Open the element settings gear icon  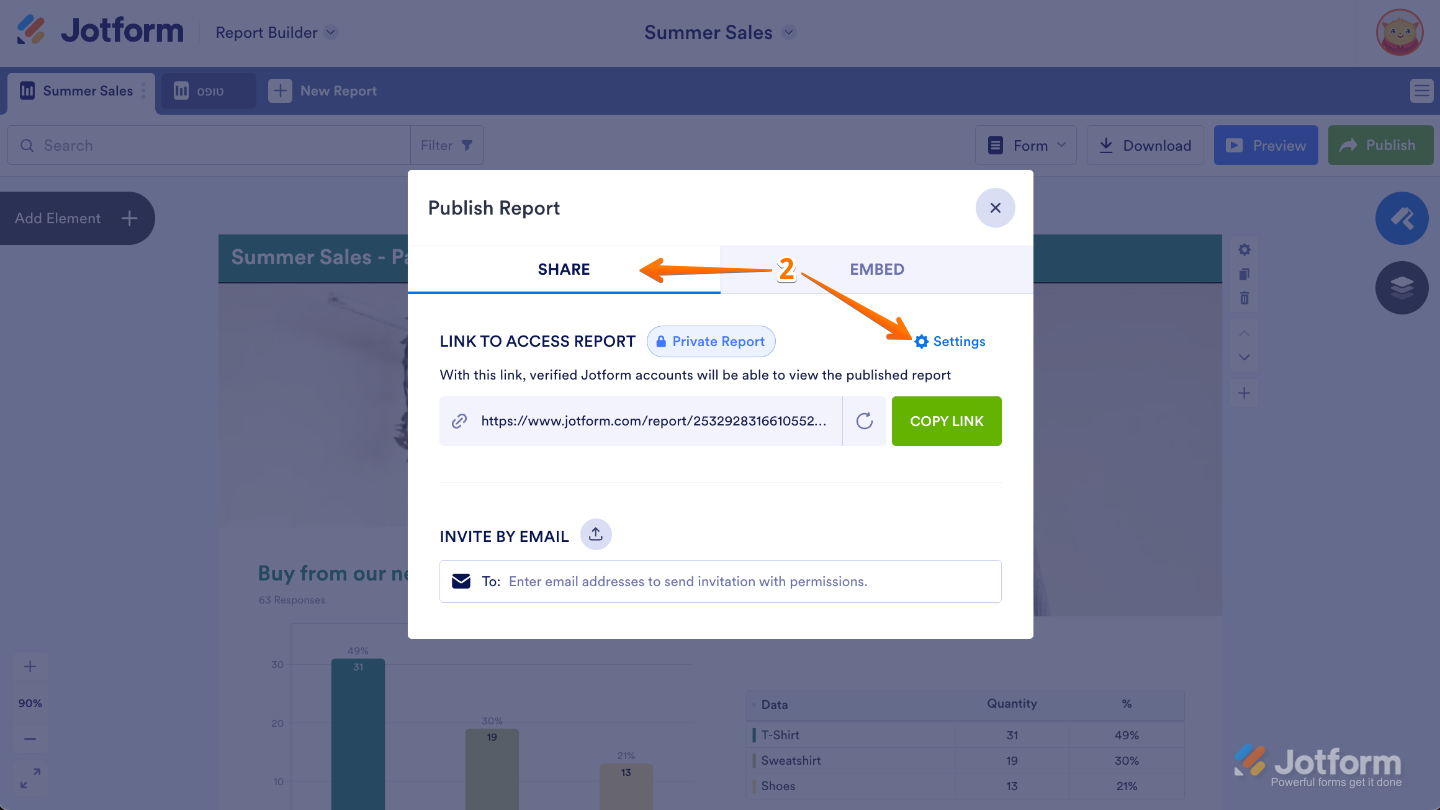click(1243, 249)
